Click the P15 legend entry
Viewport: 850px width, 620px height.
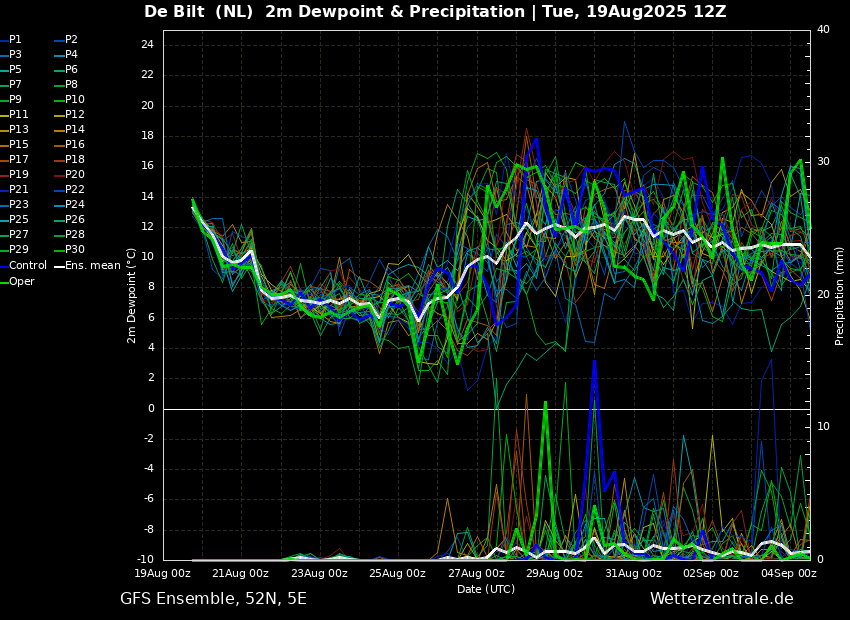click(x=14, y=144)
